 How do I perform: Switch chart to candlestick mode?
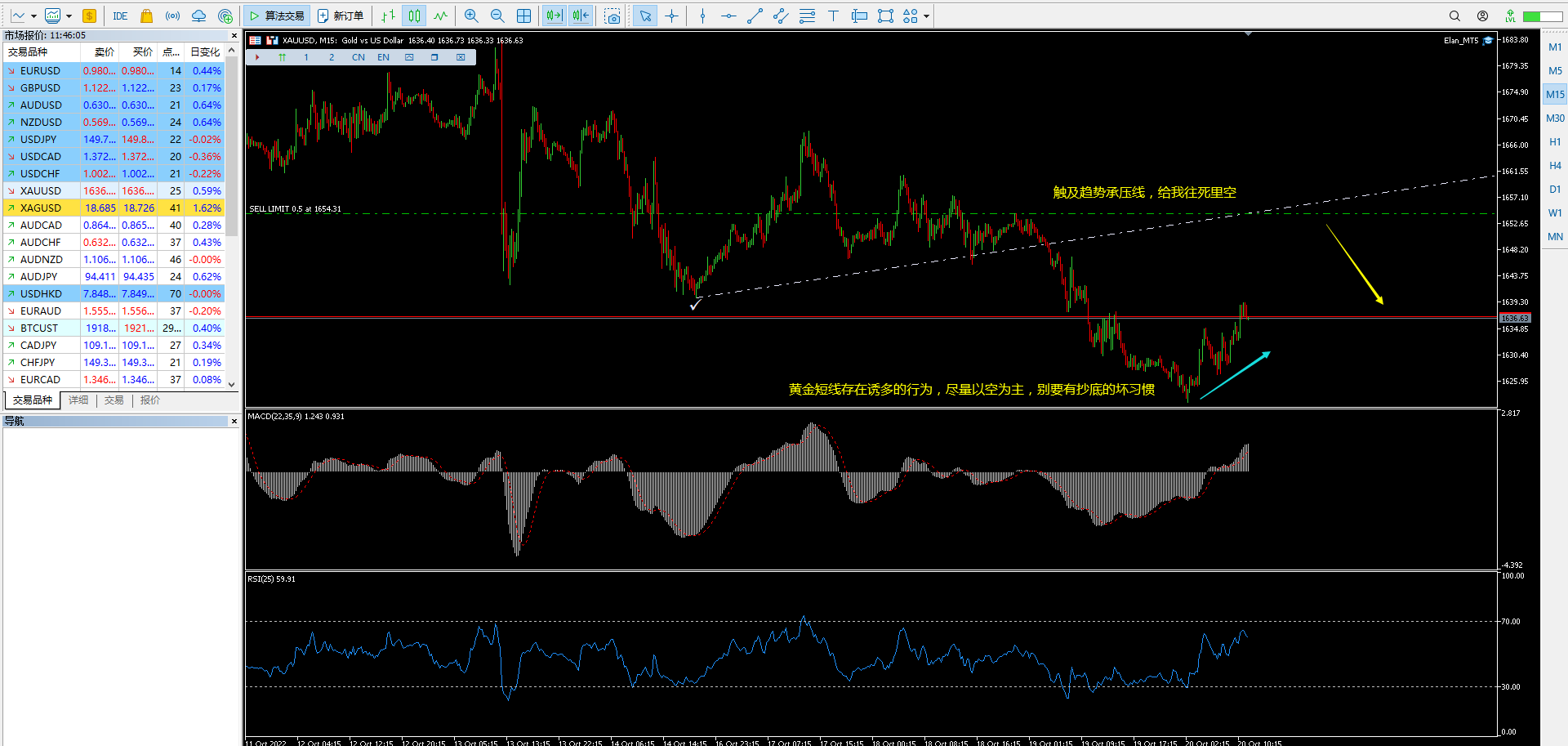(415, 16)
